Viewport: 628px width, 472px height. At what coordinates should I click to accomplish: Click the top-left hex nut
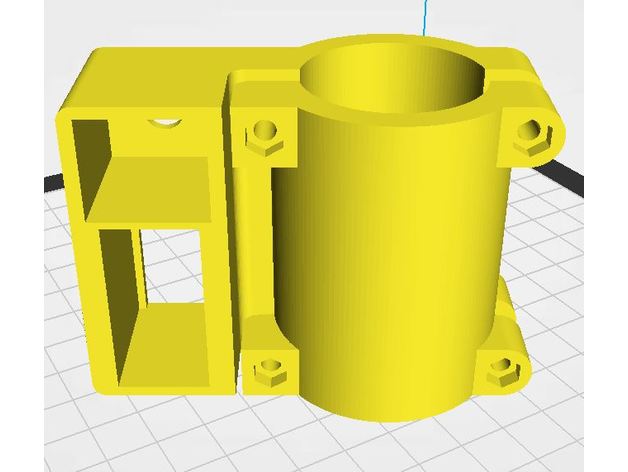coord(265,132)
